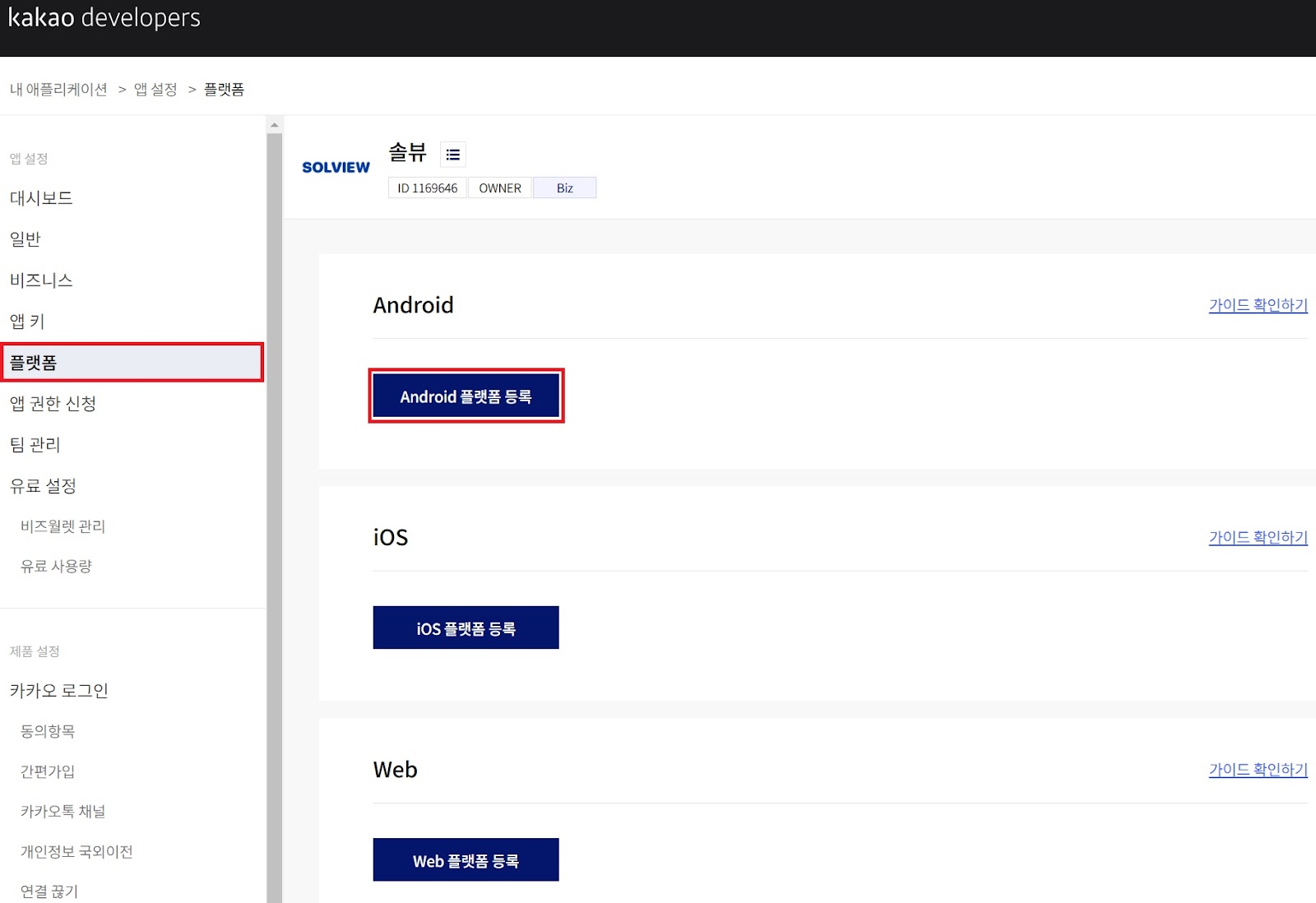Open the iOS 가이드 확인하기 link
Image resolution: width=1316 pixels, height=903 pixels.
[1258, 537]
